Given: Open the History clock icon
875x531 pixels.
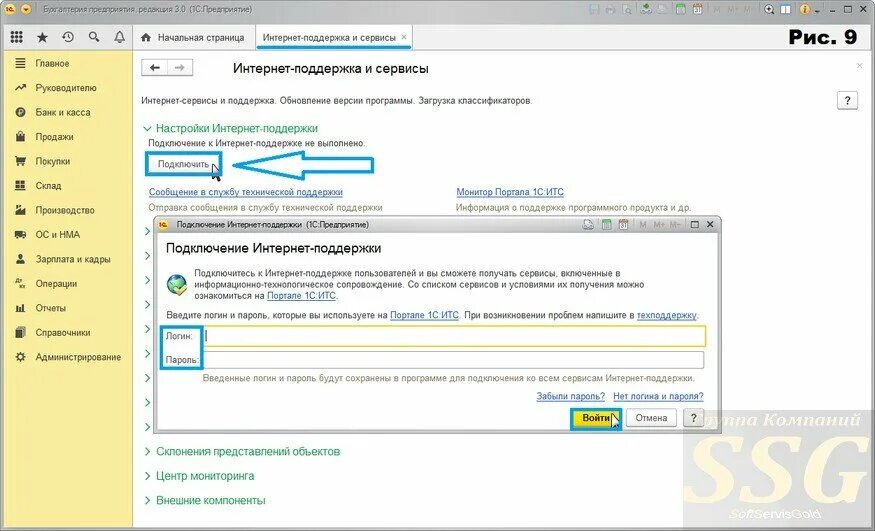Looking at the screenshot, I should click(x=68, y=37).
